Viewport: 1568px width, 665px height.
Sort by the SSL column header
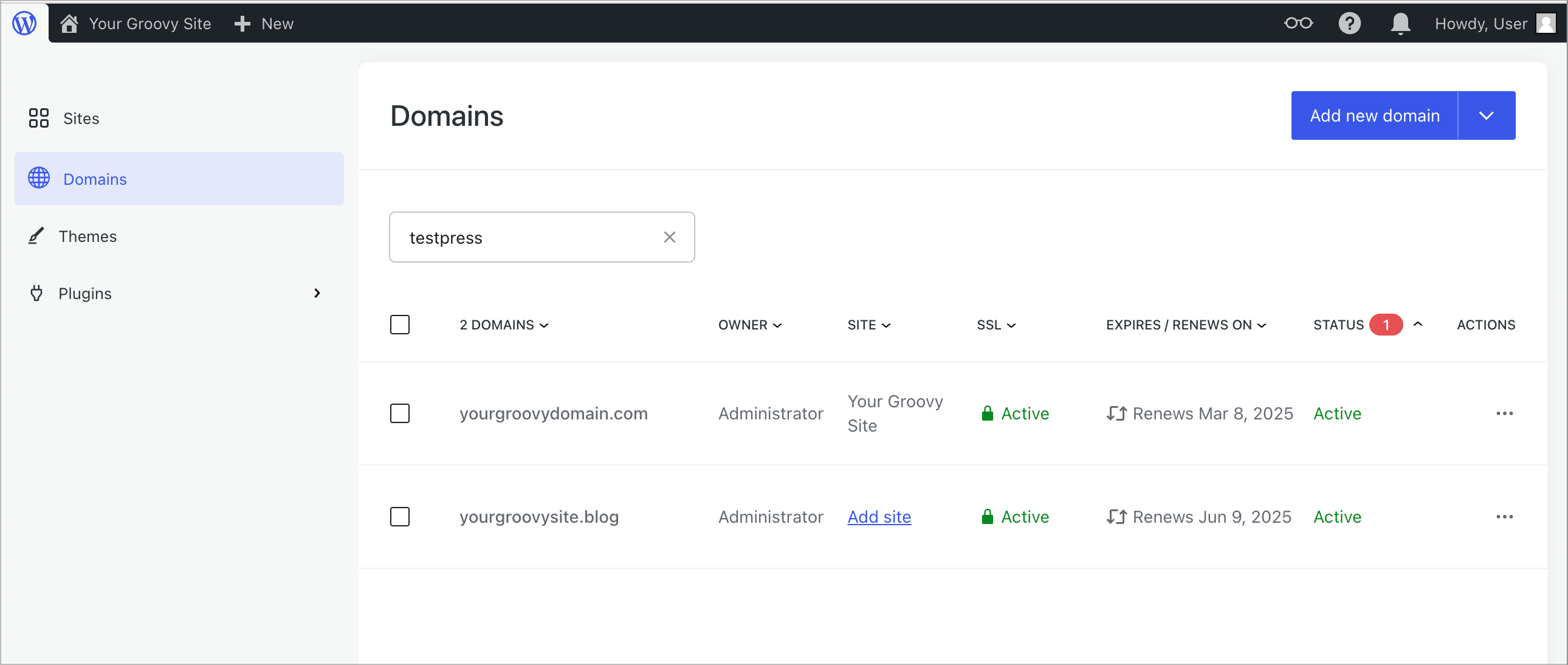pyautogui.click(x=997, y=325)
